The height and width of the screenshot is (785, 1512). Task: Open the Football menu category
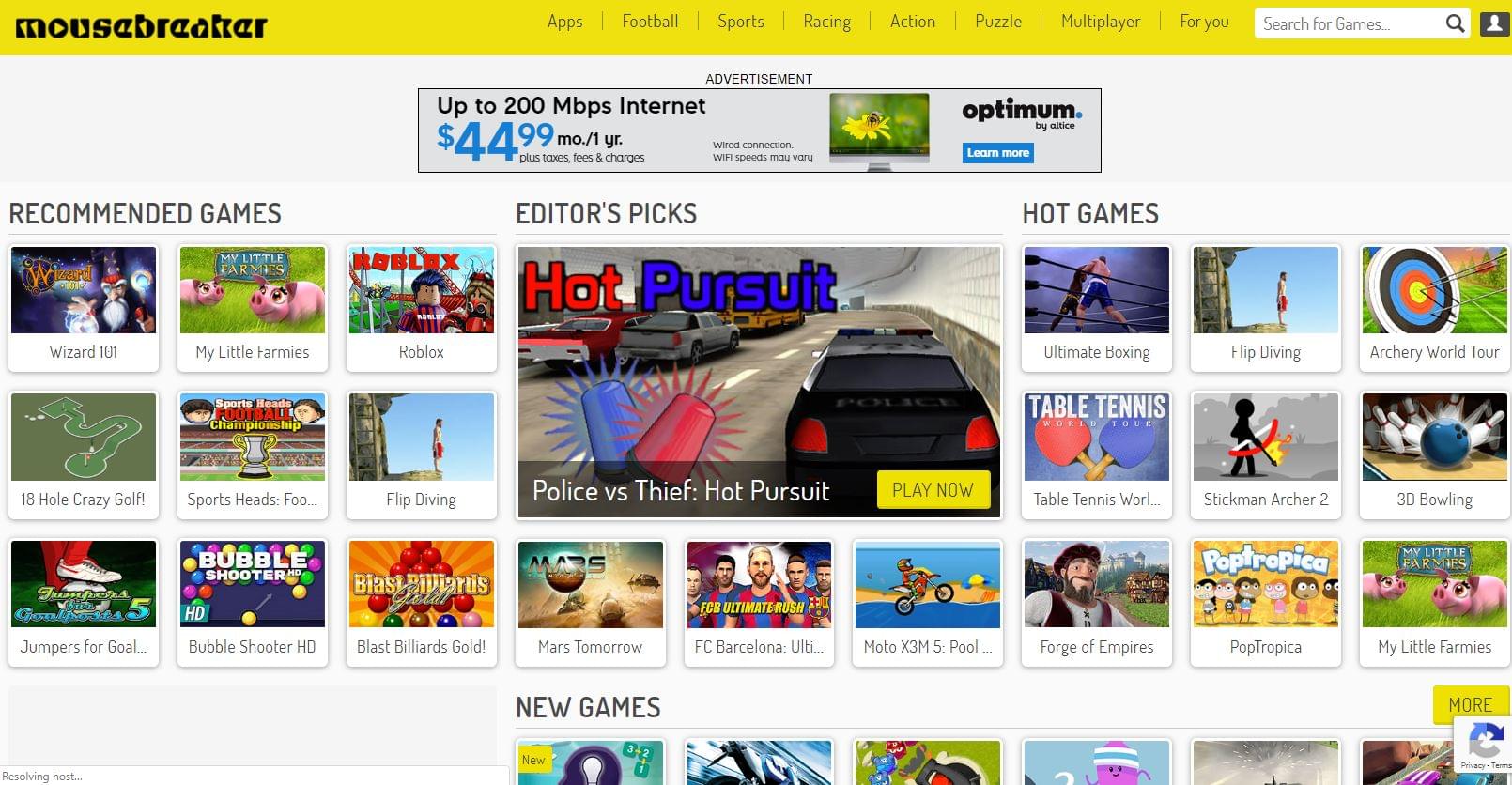click(x=650, y=22)
